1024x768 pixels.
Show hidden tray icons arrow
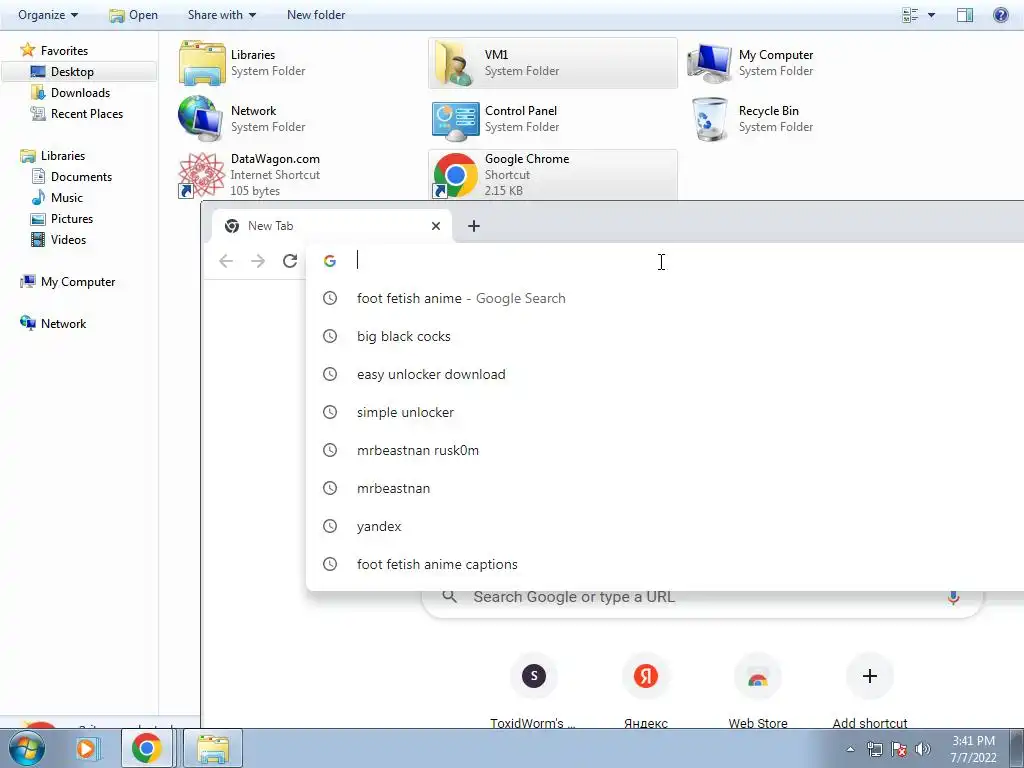pyautogui.click(x=850, y=749)
